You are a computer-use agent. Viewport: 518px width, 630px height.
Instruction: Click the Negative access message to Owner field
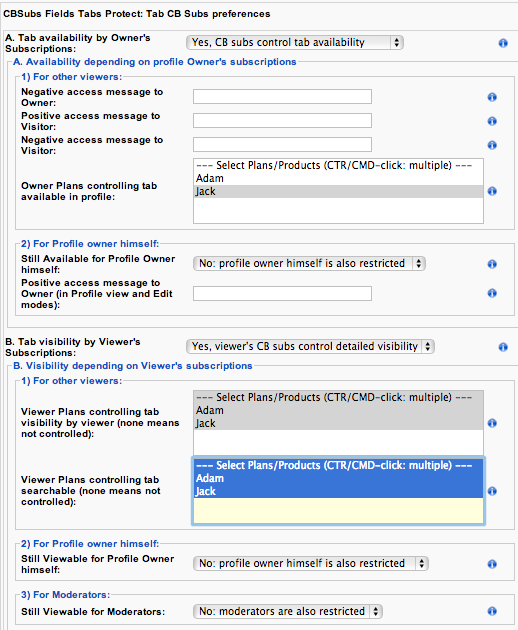282,96
